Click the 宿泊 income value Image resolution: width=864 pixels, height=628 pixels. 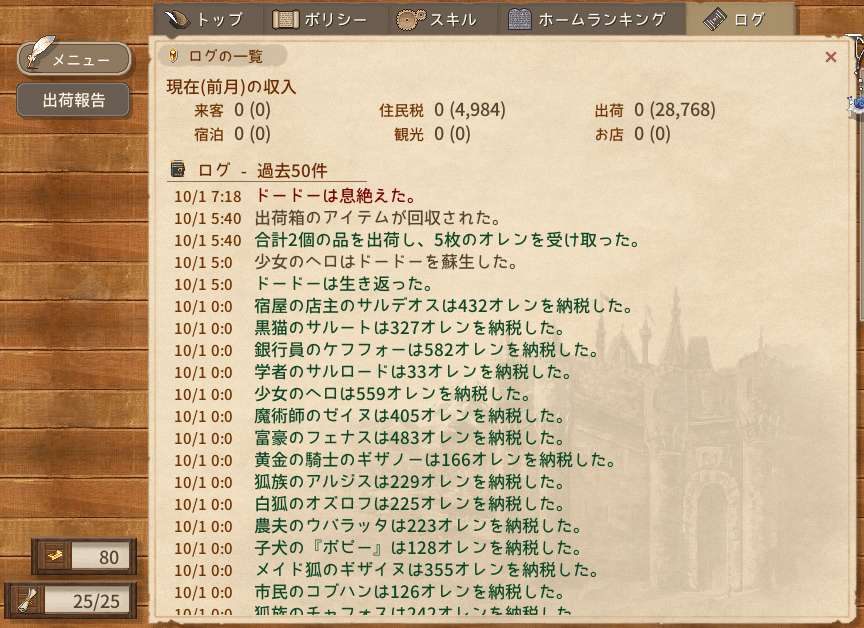(252, 133)
